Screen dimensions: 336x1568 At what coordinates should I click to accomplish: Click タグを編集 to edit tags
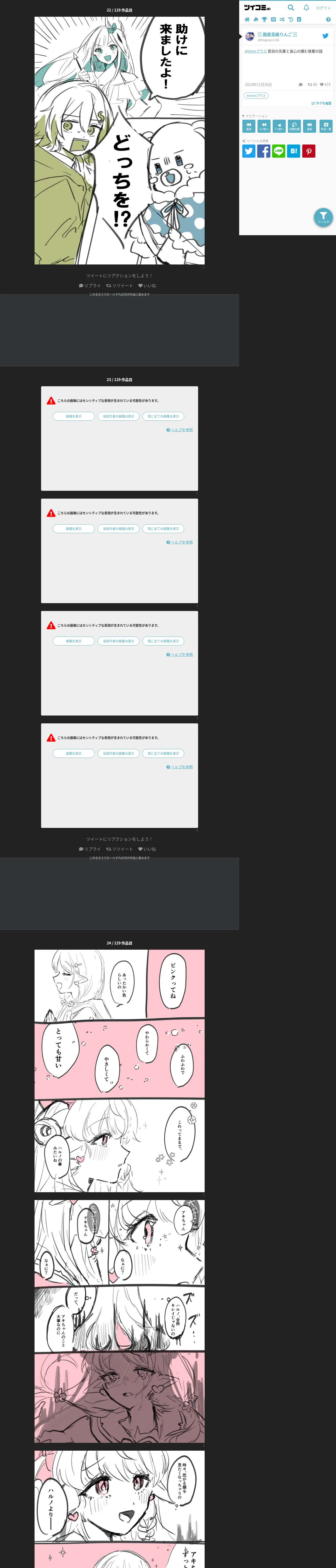[321, 103]
